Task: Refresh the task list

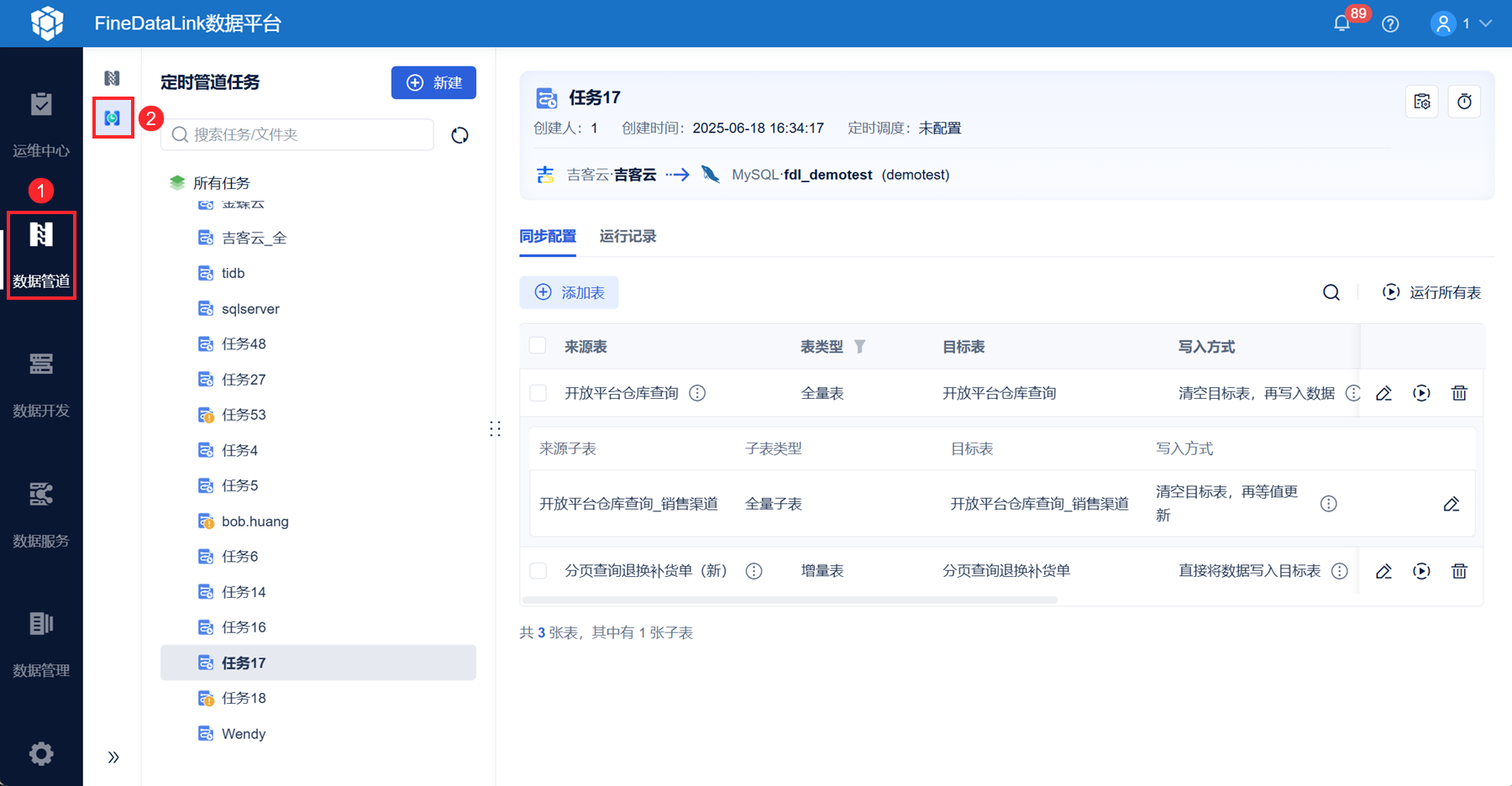Action: click(459, 135)
